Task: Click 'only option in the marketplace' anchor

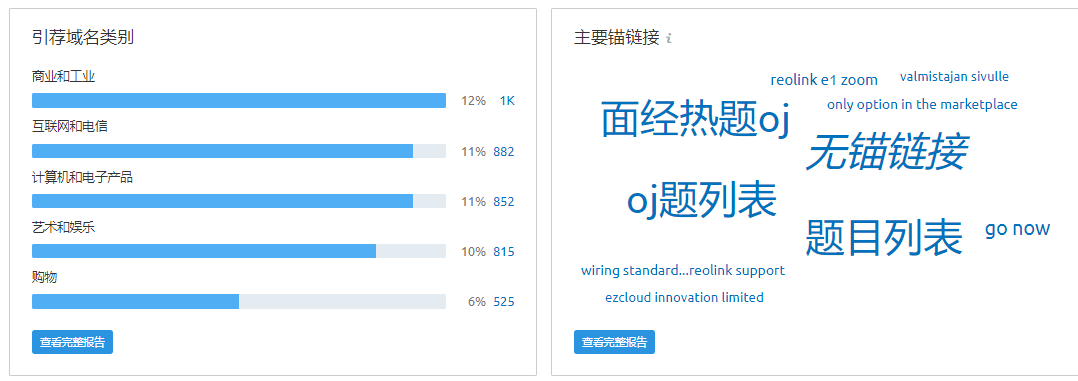Action: click(x=922, y=105)
